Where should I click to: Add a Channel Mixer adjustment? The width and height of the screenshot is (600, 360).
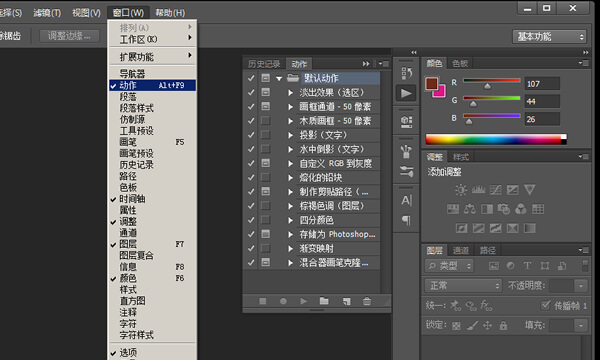521,209
